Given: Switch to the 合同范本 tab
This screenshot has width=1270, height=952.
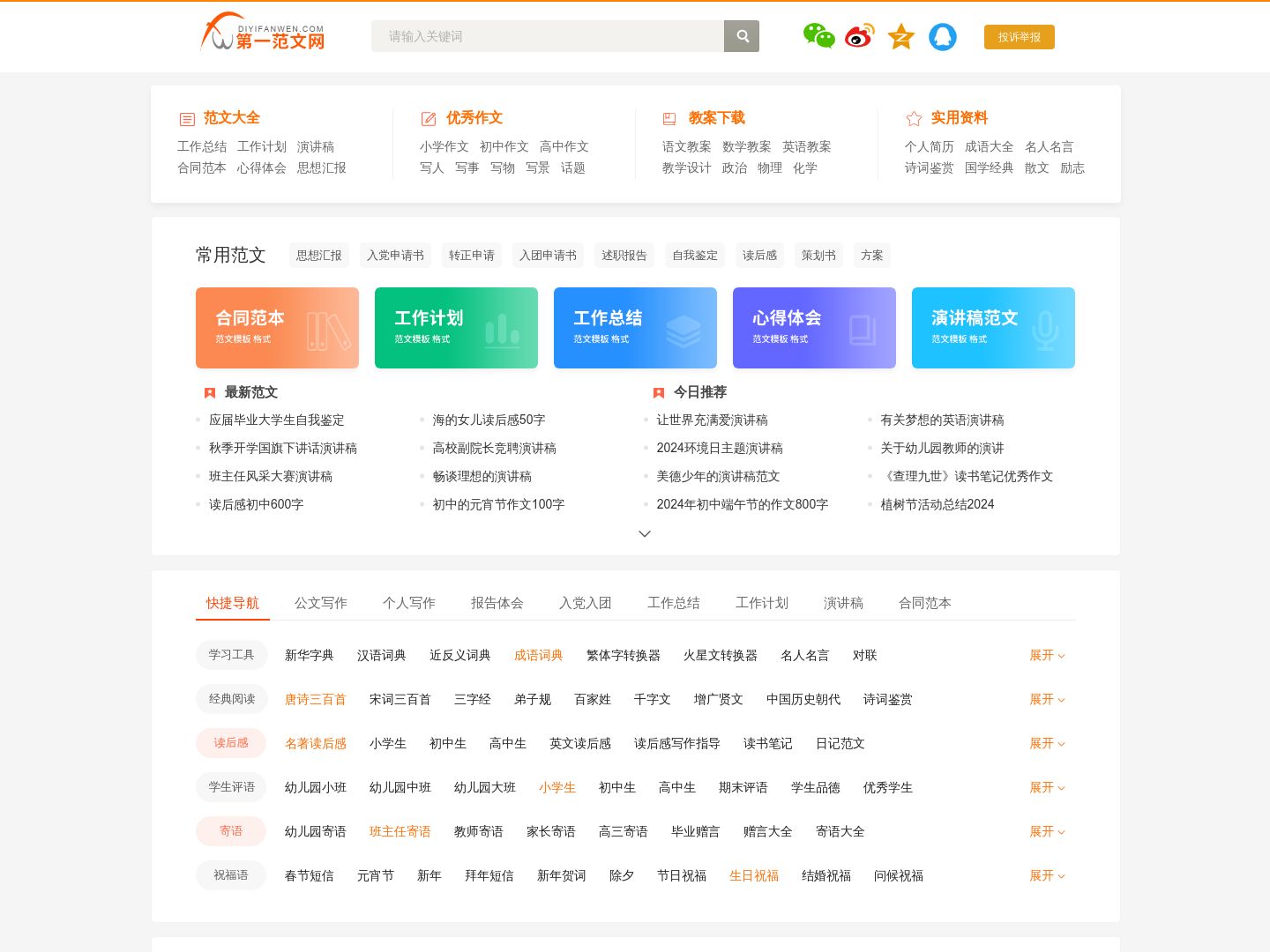Looking at the screenshot, I should 925,603.
